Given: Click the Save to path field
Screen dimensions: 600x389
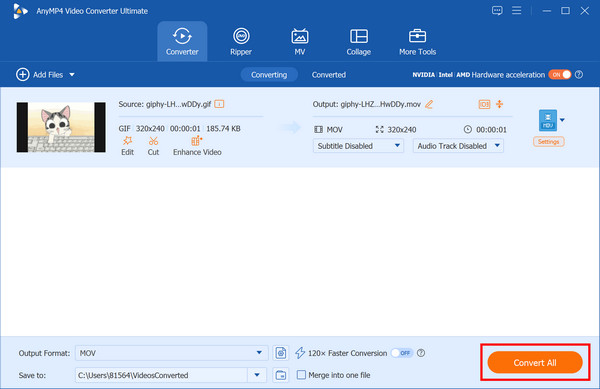Looking at the screenshot, I should coord(161,375).
